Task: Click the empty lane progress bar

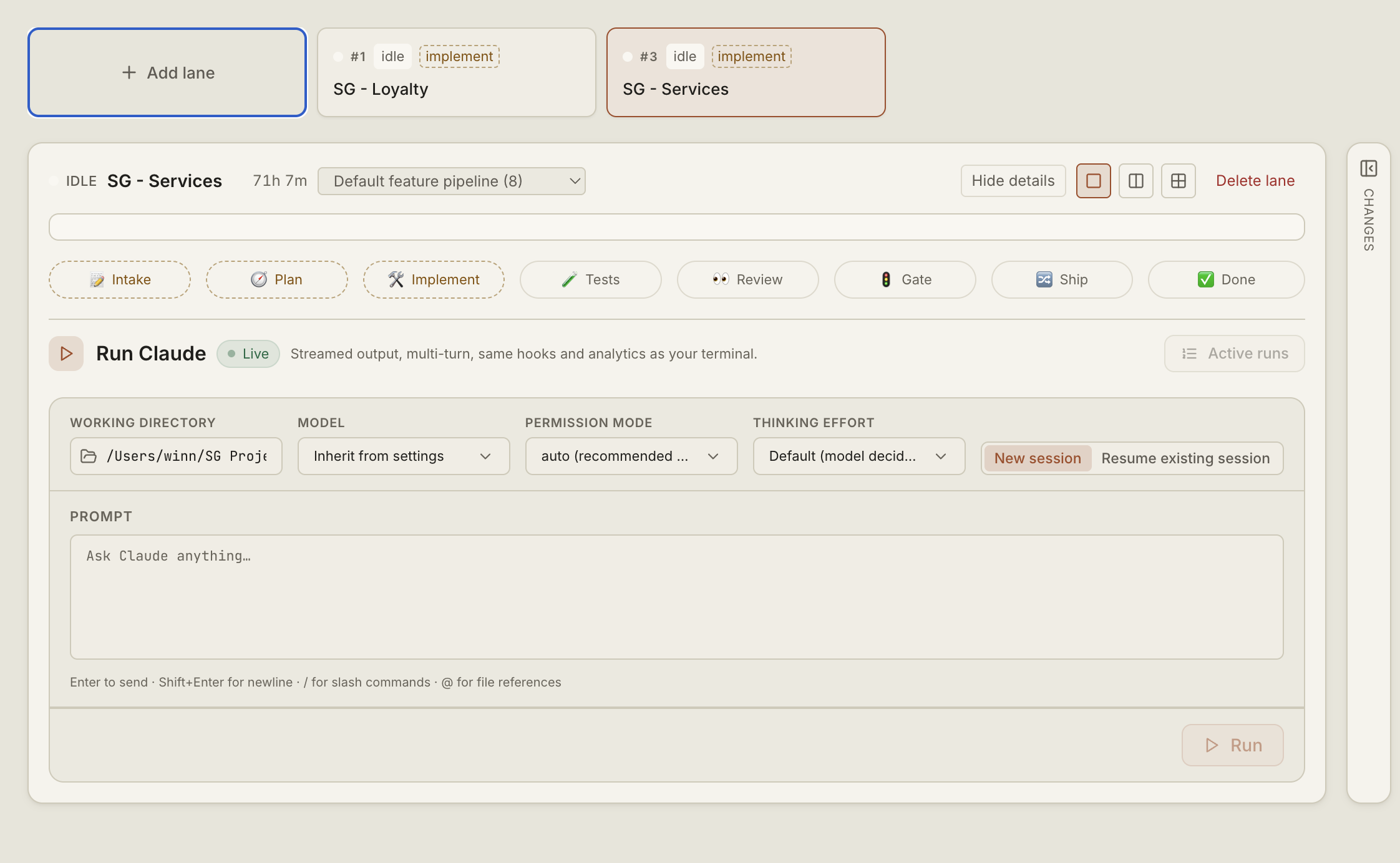Action: (x=677, y=227)
